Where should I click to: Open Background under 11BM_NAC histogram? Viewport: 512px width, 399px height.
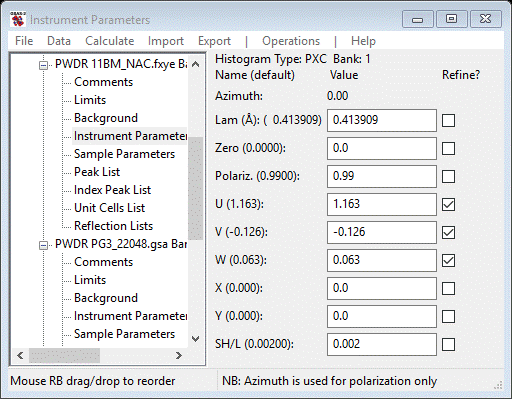click(106, 118)
